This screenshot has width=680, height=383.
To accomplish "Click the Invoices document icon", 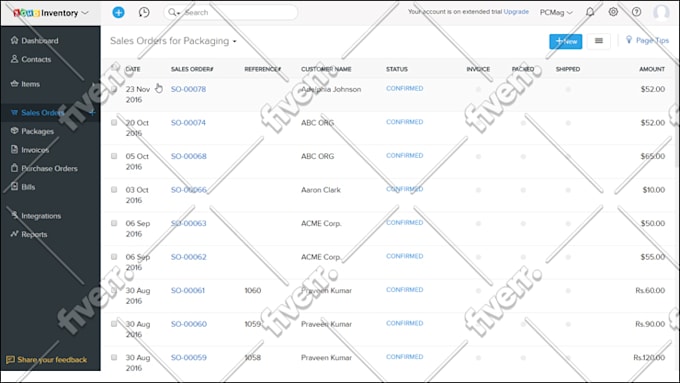I will click(x=14, y=149).
